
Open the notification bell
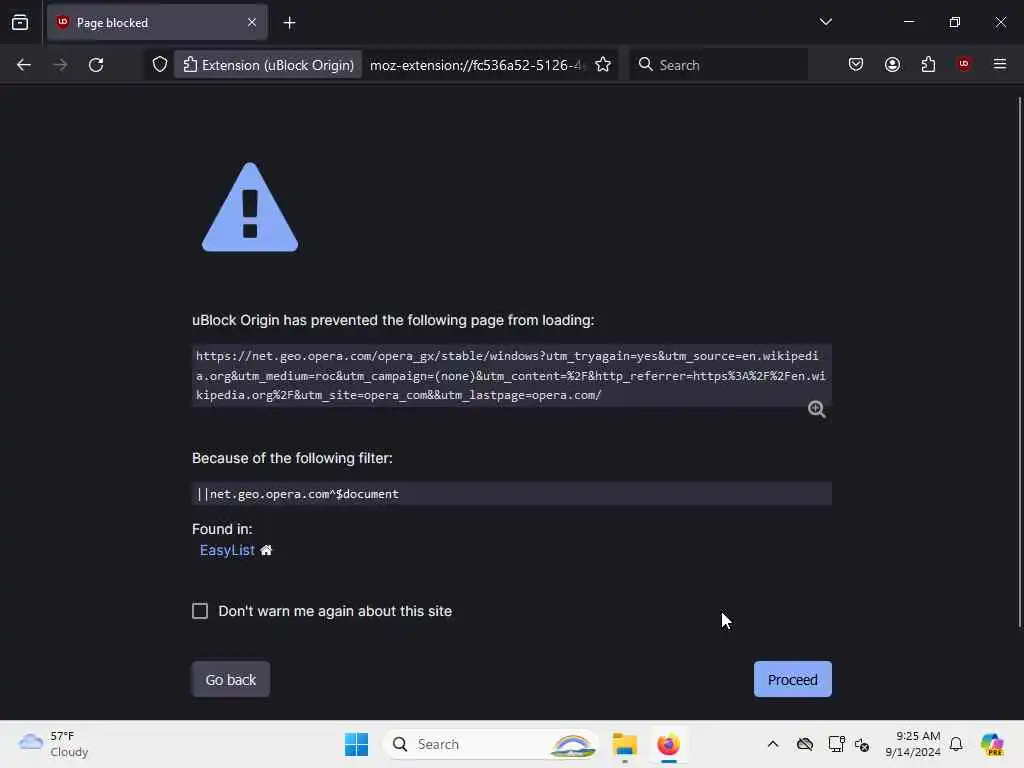coord(956,744)
